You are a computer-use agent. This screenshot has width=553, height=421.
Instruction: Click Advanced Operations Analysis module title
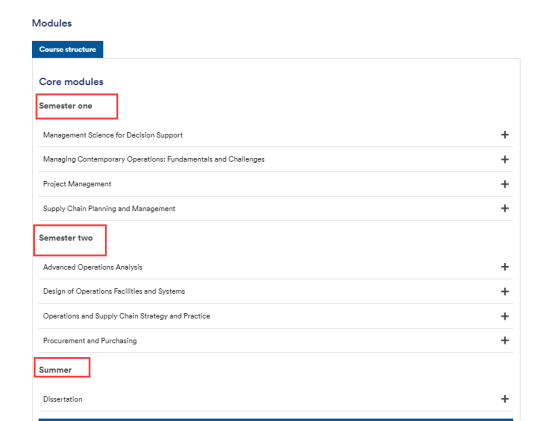93,267
